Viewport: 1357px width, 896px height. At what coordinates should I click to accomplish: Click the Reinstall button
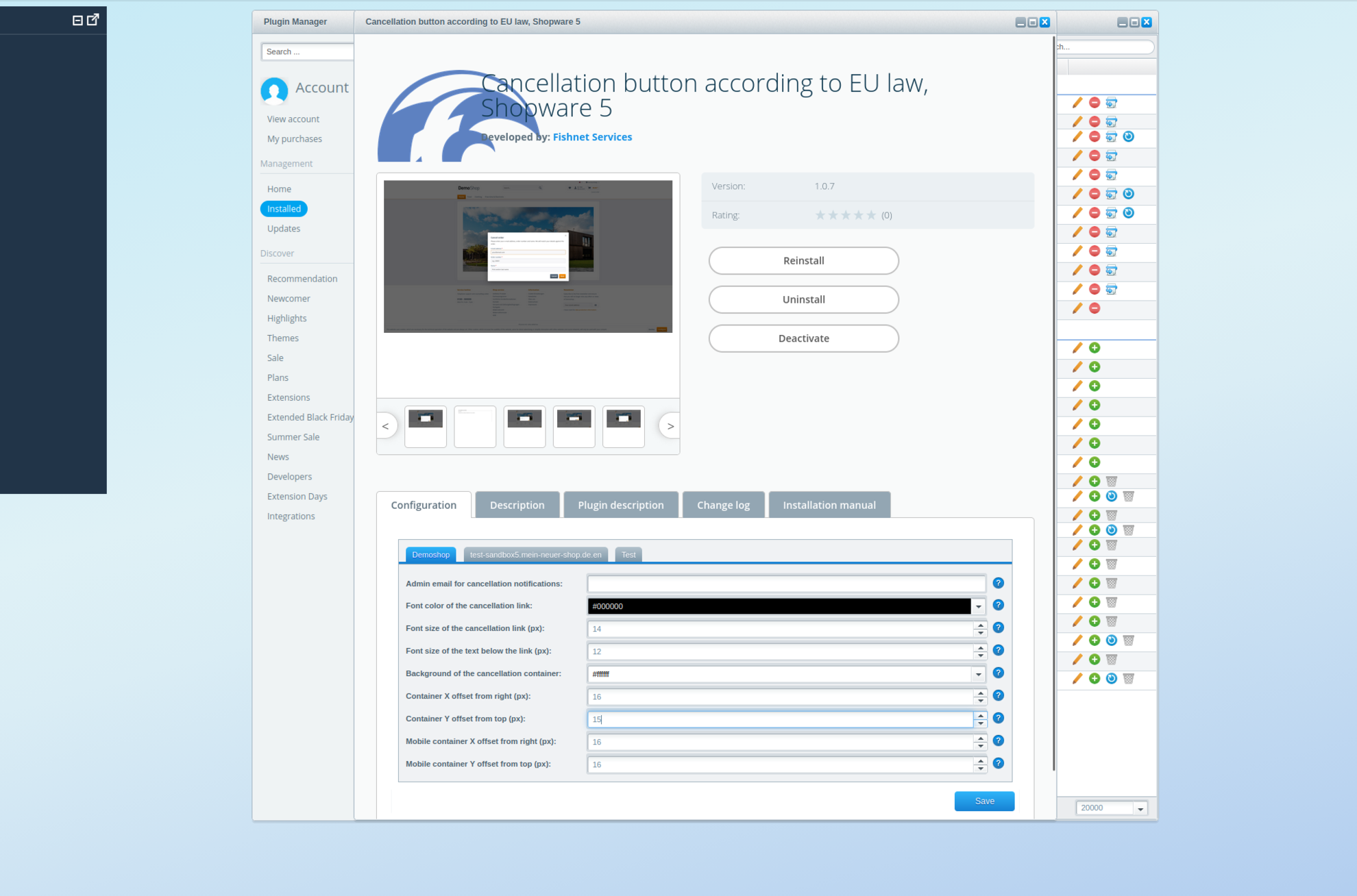803,261
